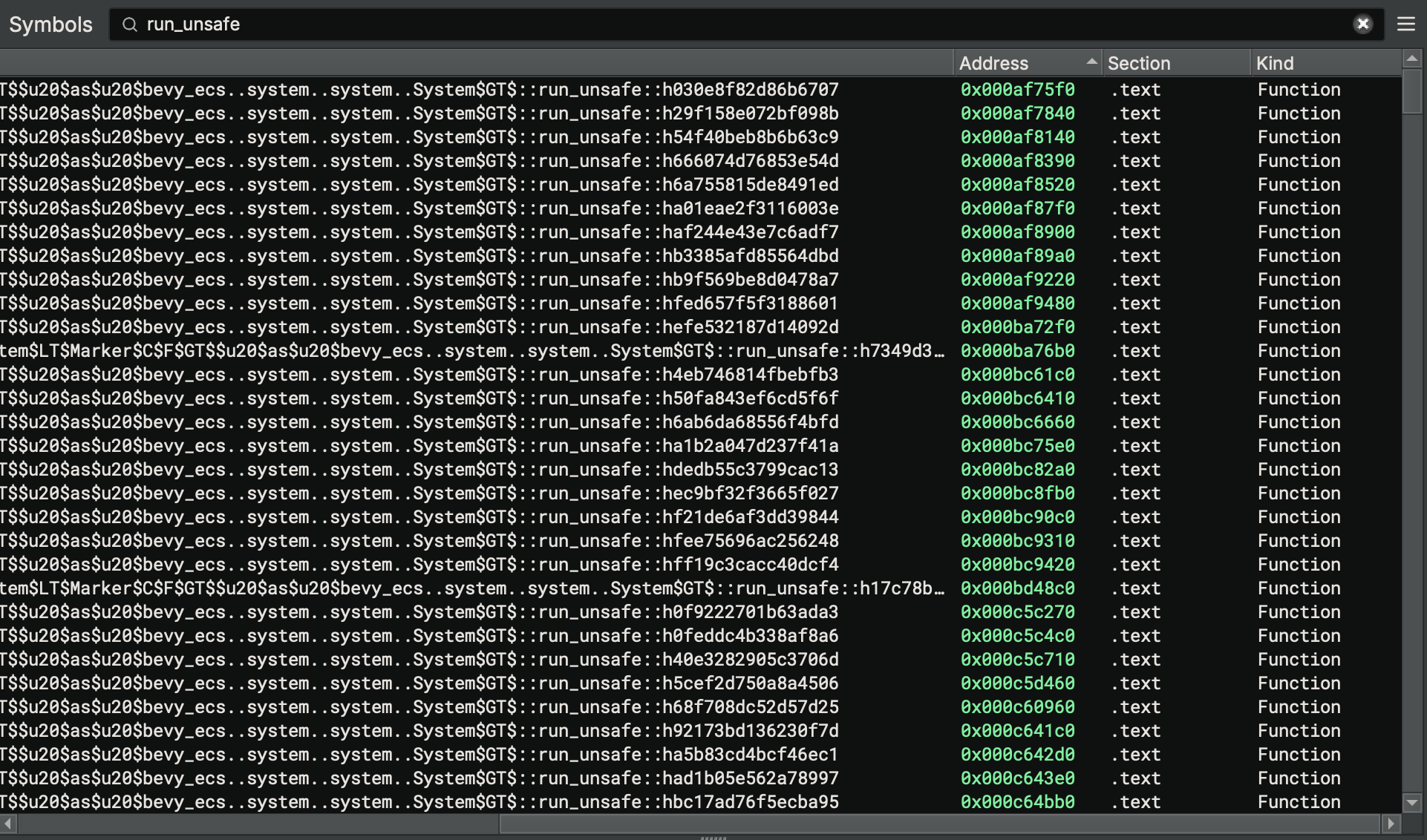The width and height of the screenshot is (1427, 840).
Task: Select address 0x000bc61c0
Action: click(x=1017, y=375)
